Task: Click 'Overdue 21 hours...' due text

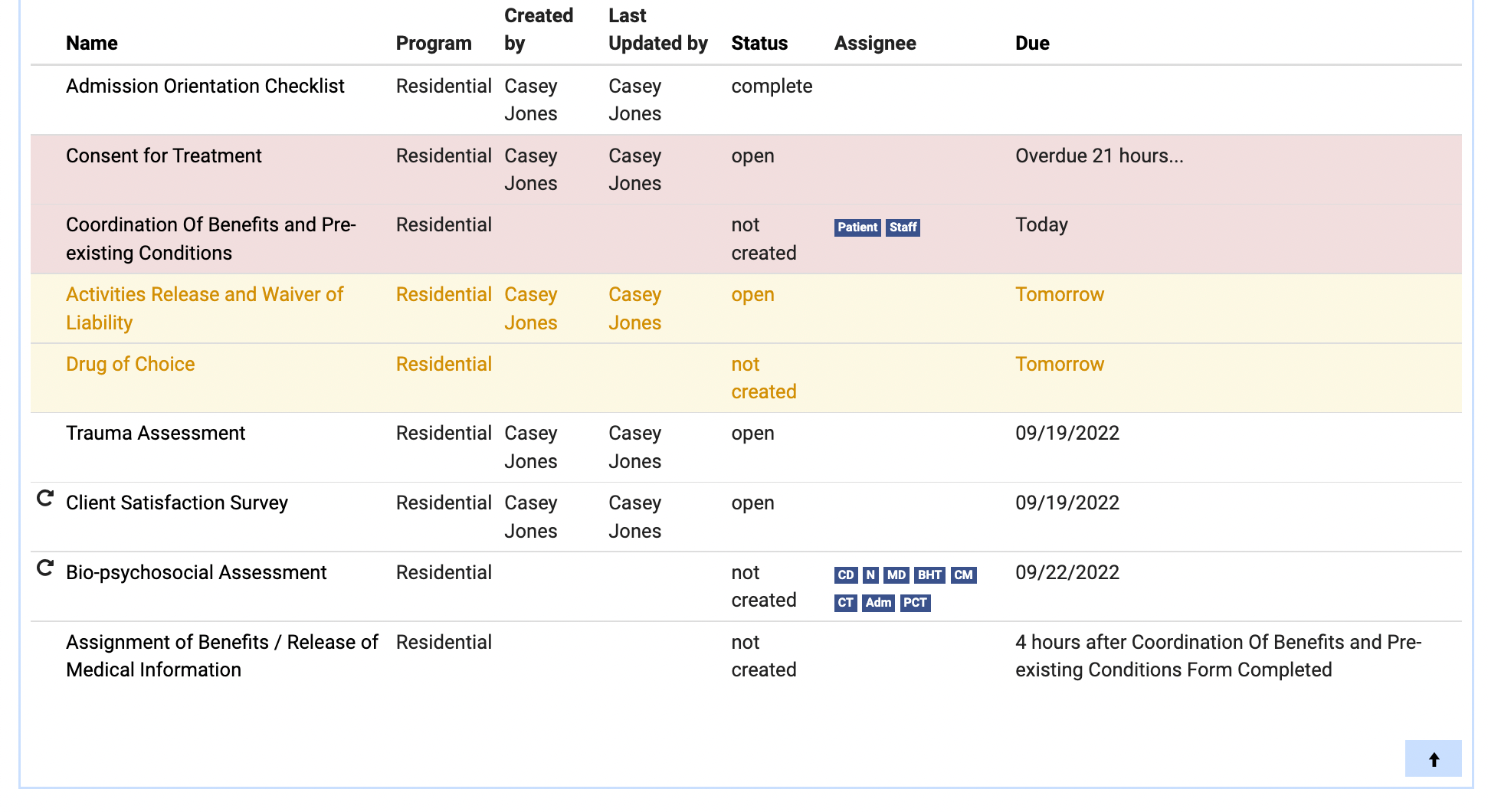Action: click(1100, 156)
